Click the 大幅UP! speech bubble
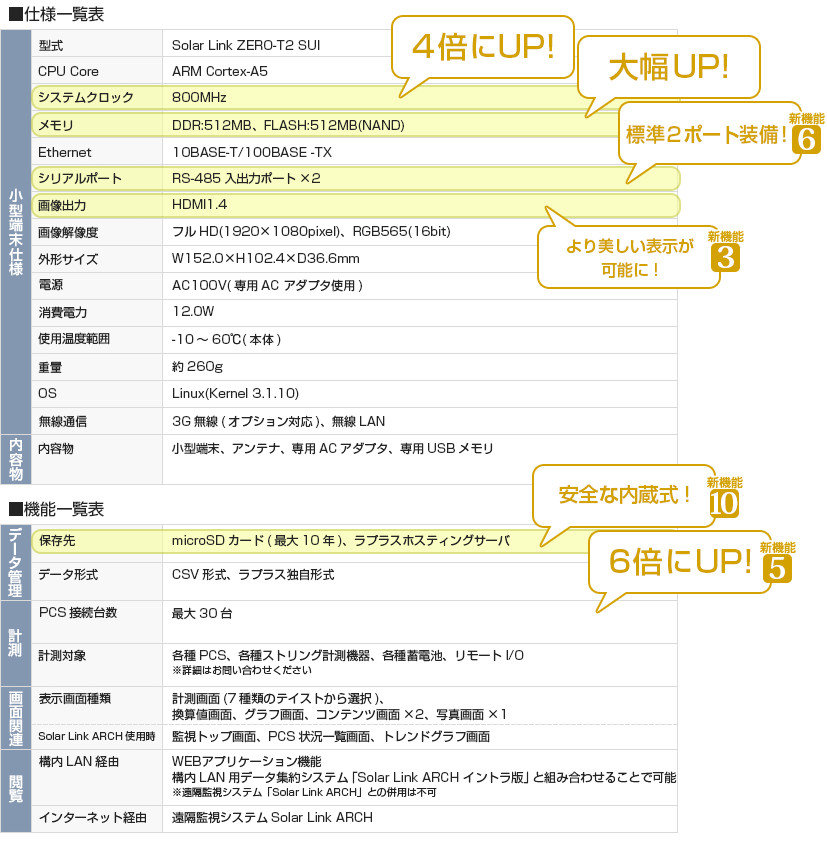 click(668, 68)
